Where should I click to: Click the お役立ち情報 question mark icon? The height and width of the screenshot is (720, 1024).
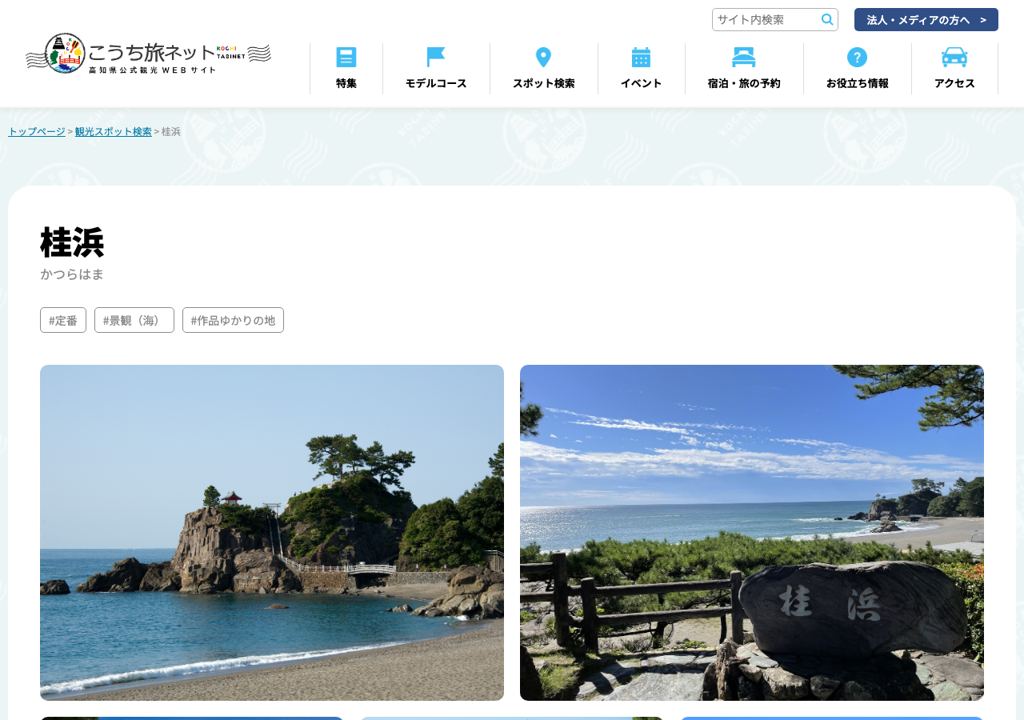857,57
